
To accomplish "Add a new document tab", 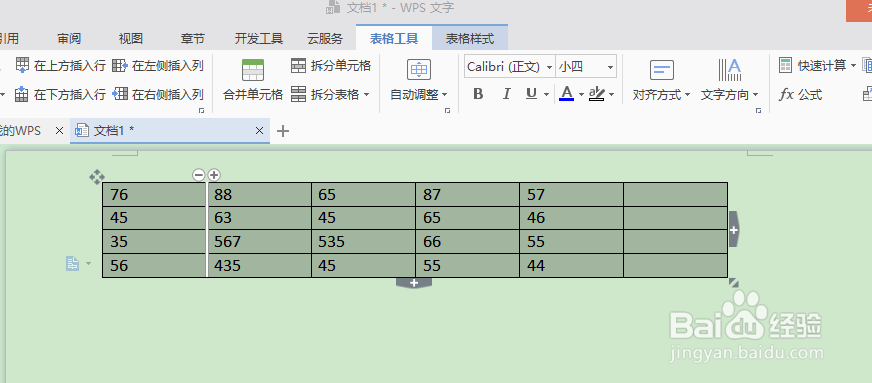I will point(283,131).
